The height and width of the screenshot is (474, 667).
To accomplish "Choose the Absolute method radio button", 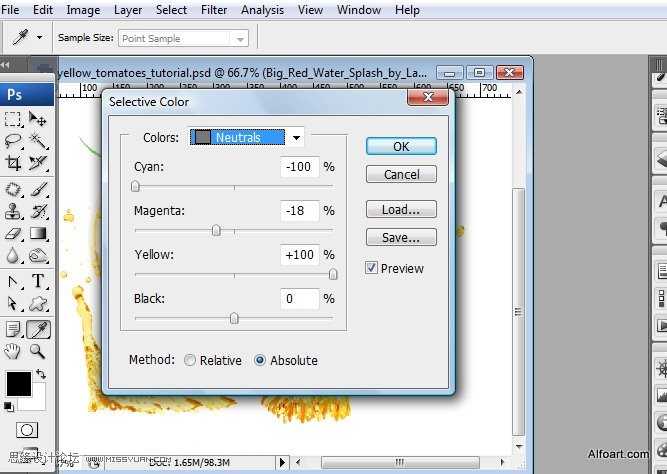I will click(x=260, y=360).
